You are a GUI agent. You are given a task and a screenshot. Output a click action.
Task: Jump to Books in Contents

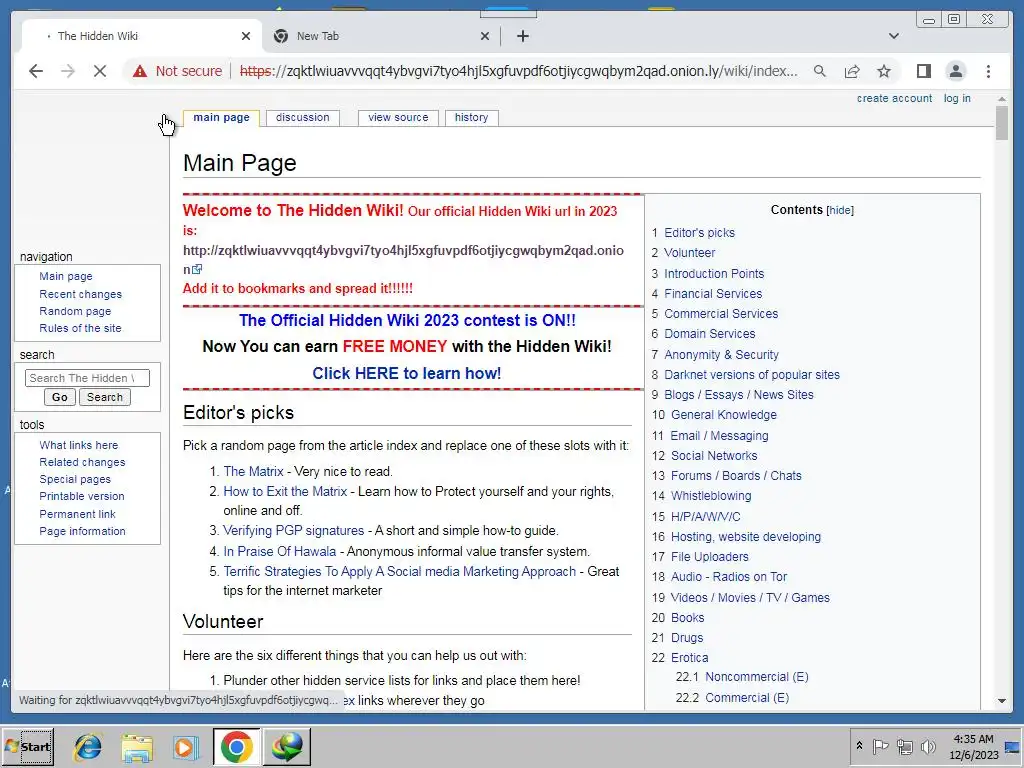tap(688, 617)
